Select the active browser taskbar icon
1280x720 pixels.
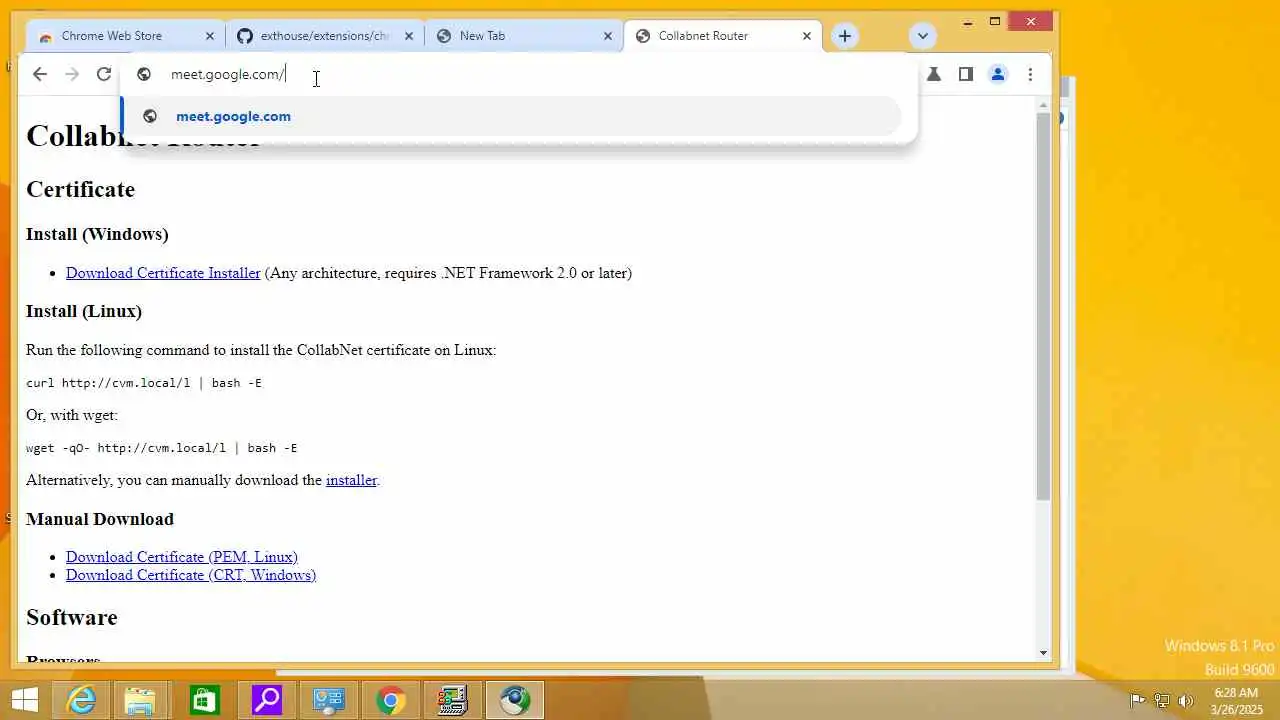(x=515, y=700)
